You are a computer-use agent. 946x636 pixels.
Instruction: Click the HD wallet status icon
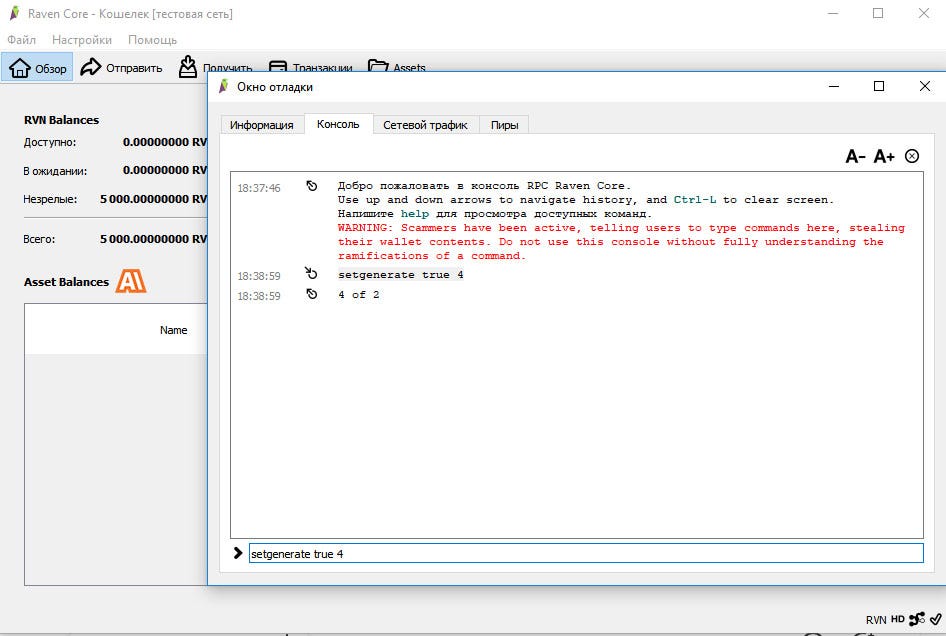898,619
